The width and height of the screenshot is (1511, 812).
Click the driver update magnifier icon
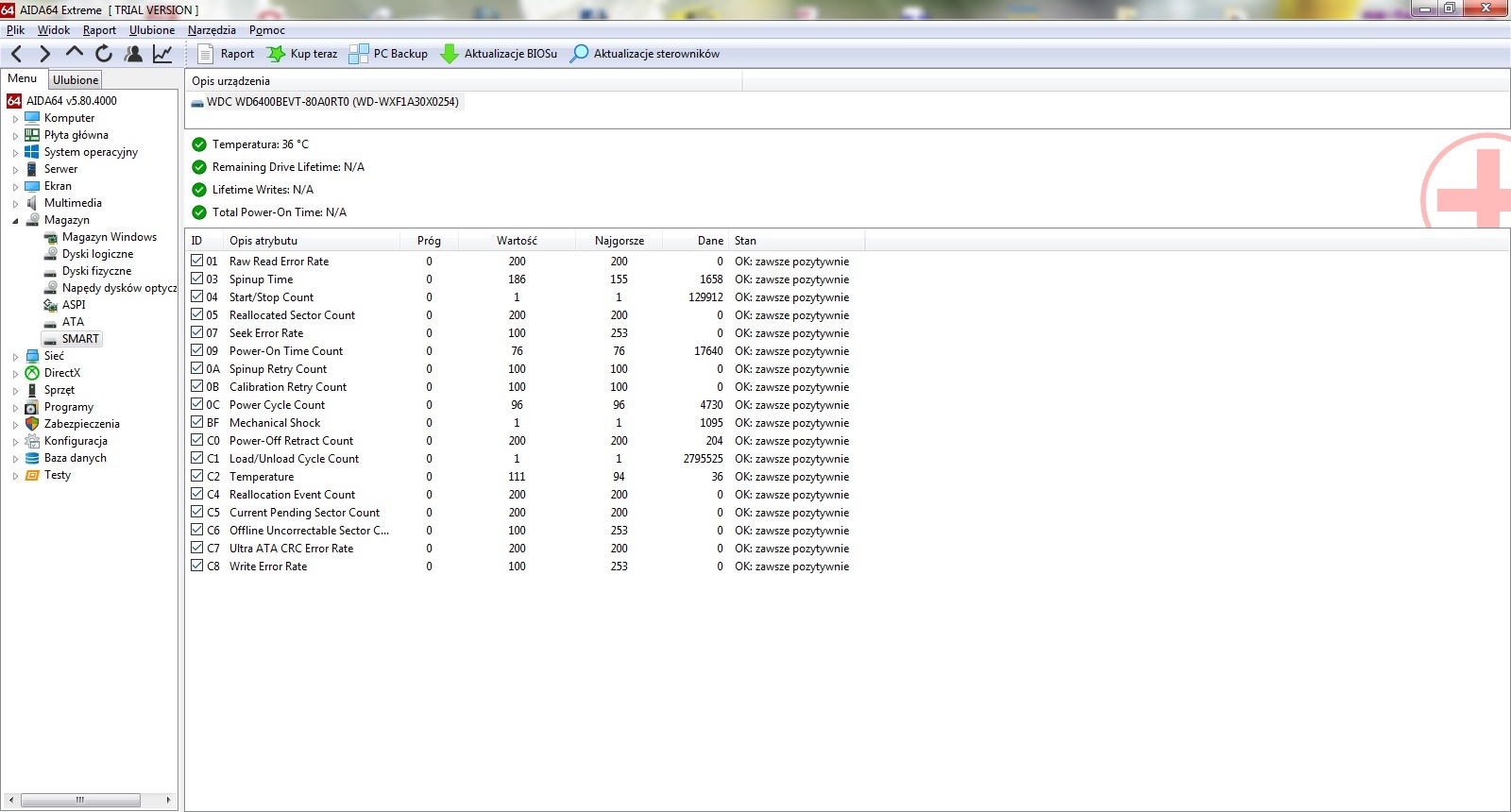(580, 54)
